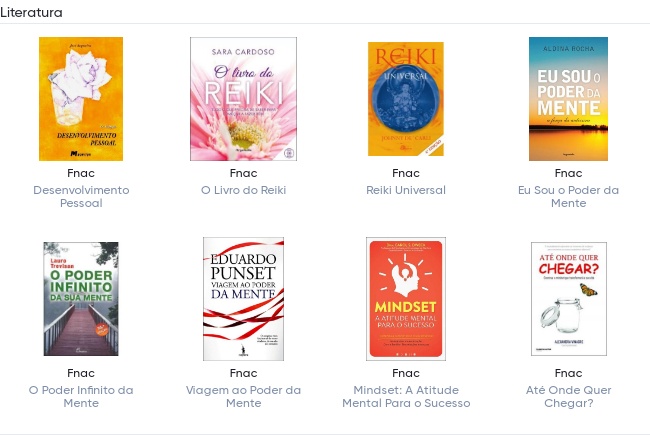This screenshot has height=435, width=650.
Task: Select the Reiki Universal book cover
Action: tap(406, 99)
